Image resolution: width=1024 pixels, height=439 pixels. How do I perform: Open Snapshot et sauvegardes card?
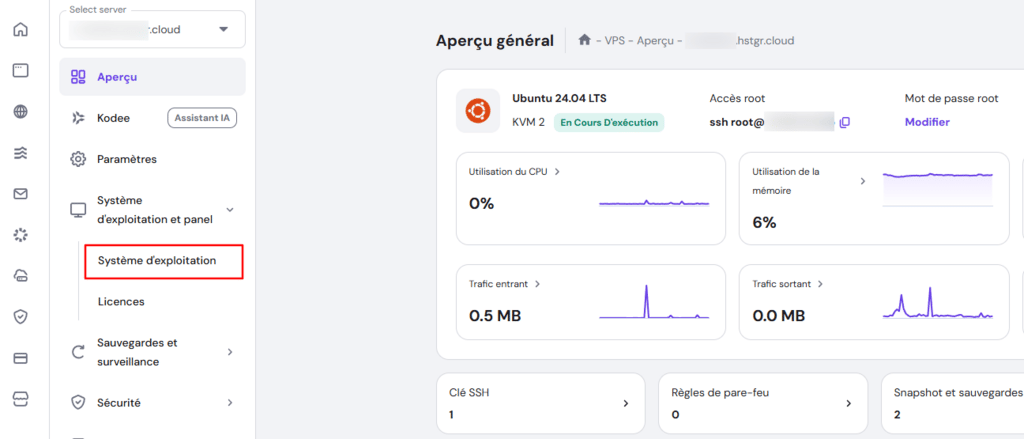pyautogui.click(x=952, y=403)
